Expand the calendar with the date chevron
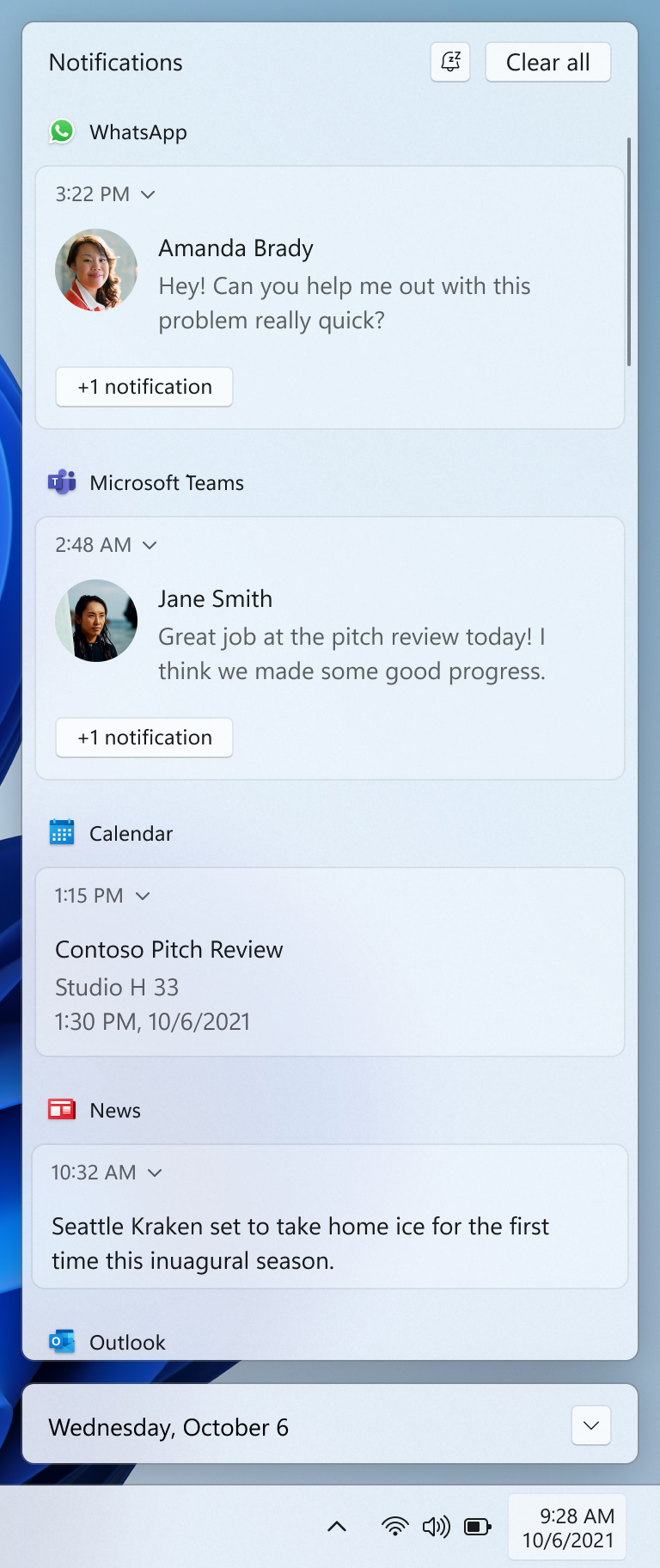This screenshot has height=1568, width=660. pyautogui.click(x=591, y=1425)
